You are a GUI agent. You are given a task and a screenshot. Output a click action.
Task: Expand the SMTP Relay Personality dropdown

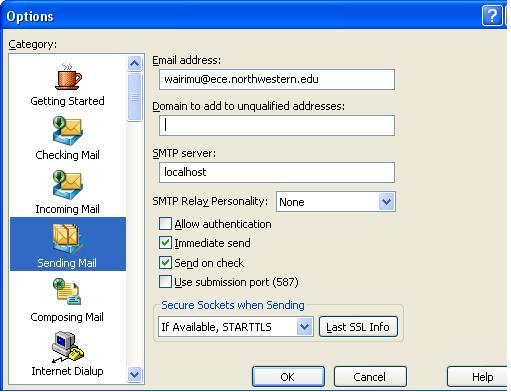click(x=387, y=202)
